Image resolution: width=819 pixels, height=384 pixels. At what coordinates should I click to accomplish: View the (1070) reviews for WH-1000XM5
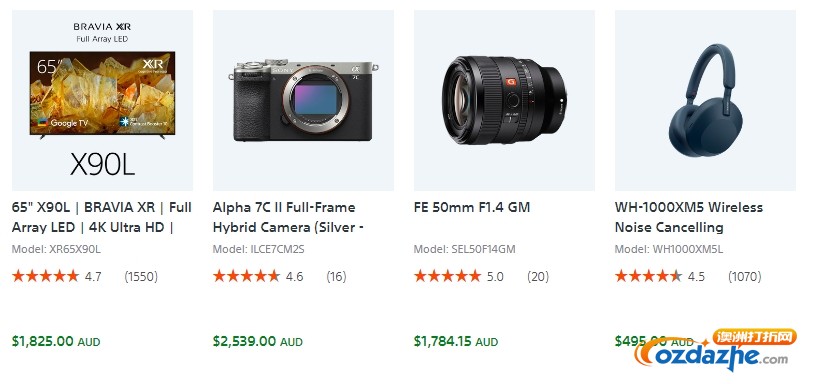(x=745, y=276)
